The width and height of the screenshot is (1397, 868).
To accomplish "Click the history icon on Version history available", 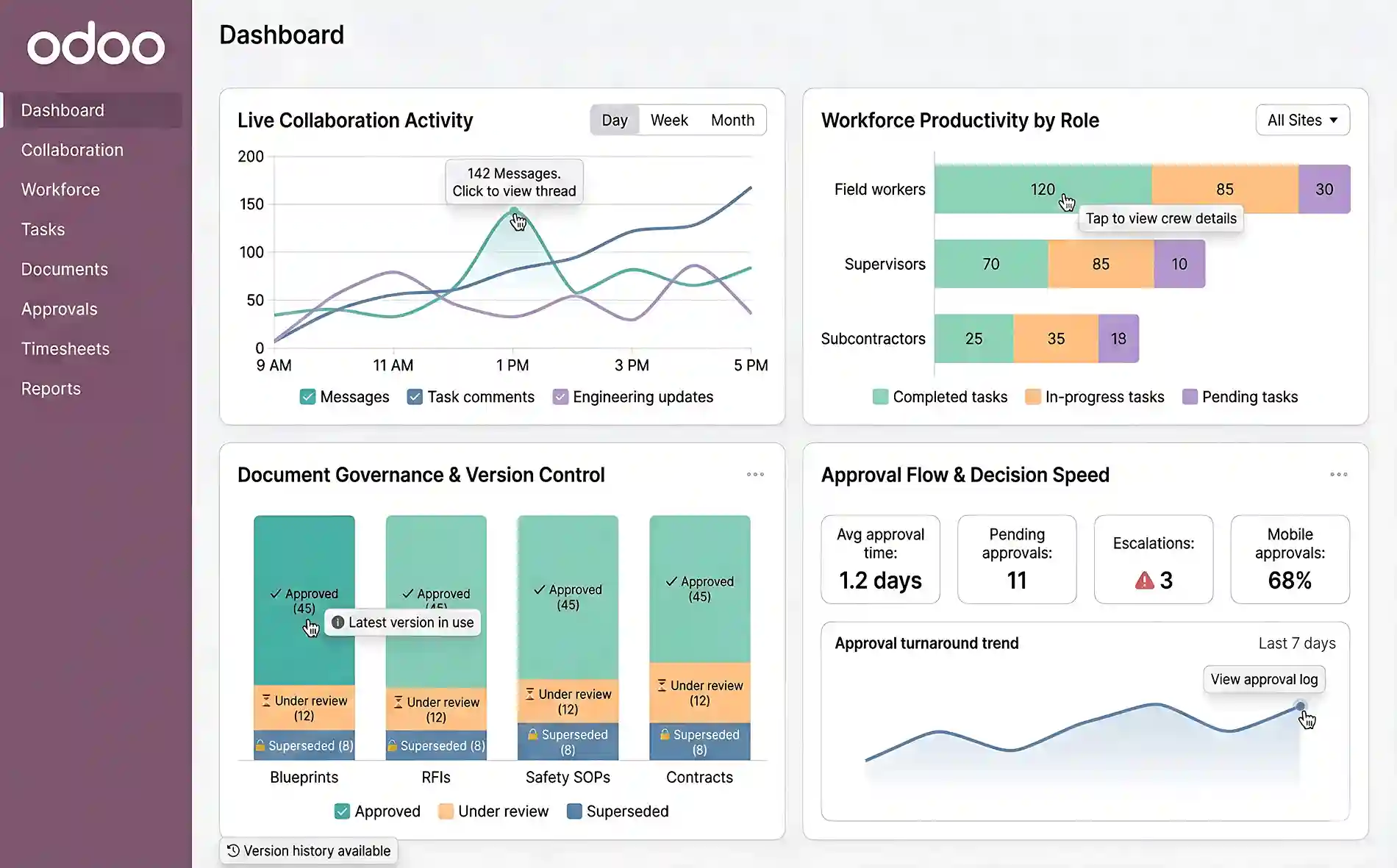I will point(234,850).
